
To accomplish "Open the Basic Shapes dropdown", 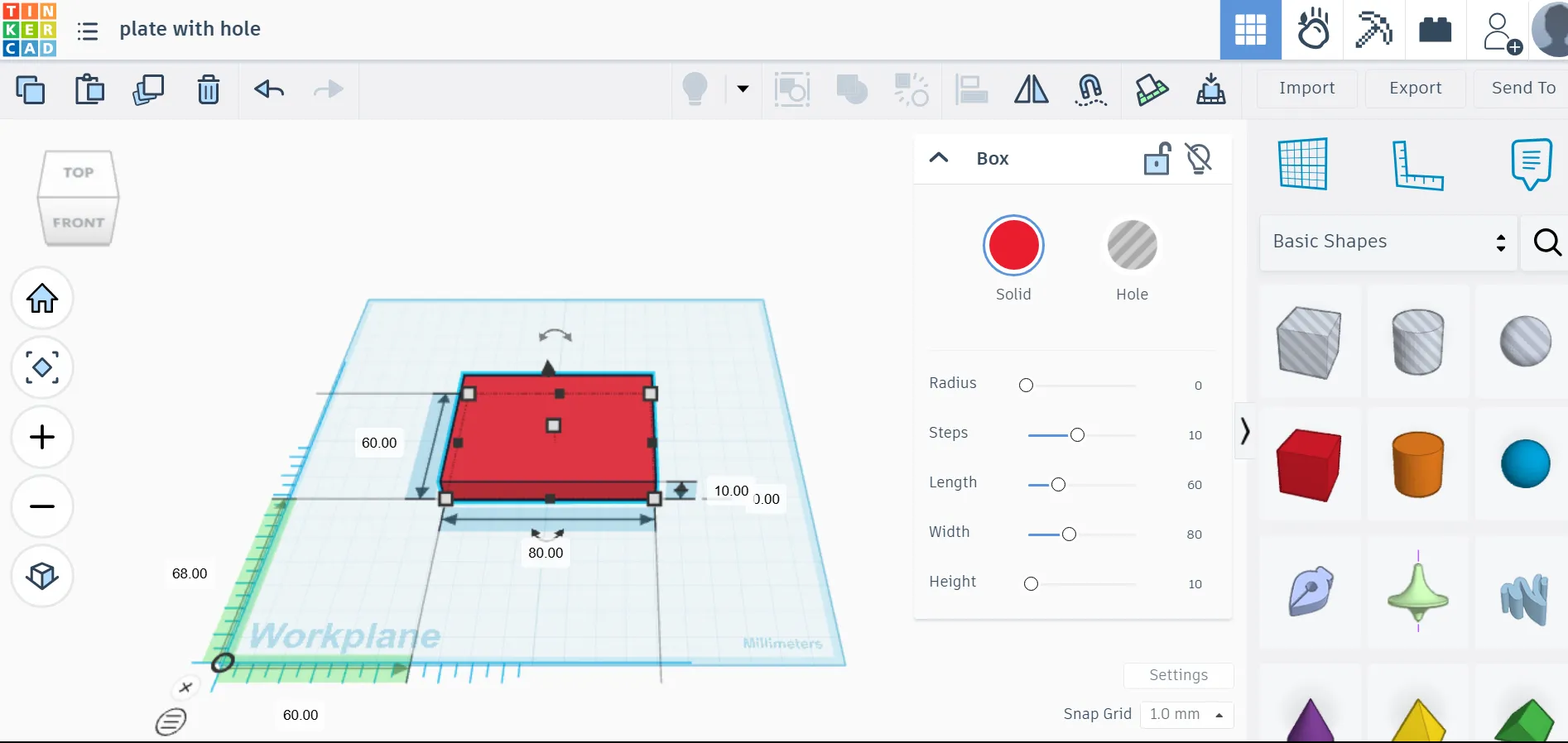I will (x=1388, y=242).
